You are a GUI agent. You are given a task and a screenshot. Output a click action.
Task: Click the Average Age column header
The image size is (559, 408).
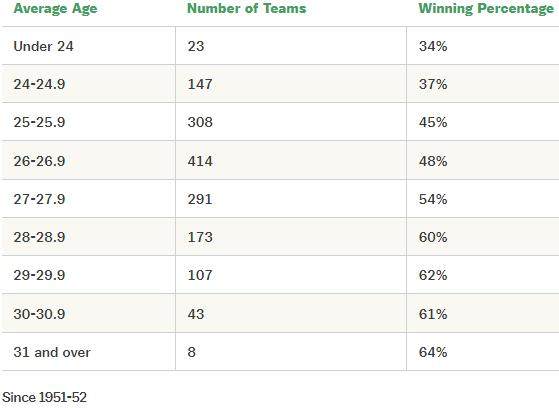click(x=55, y=9)
